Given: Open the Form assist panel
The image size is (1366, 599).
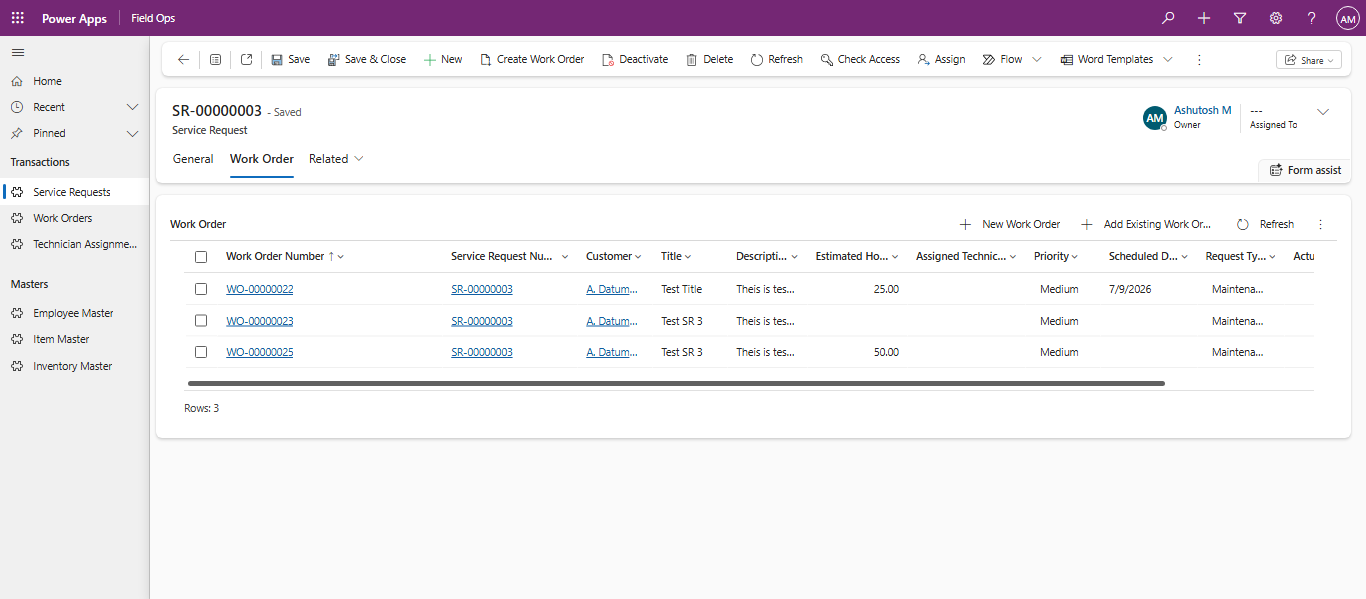Looking at the screenshot, I should (1305, 170).
